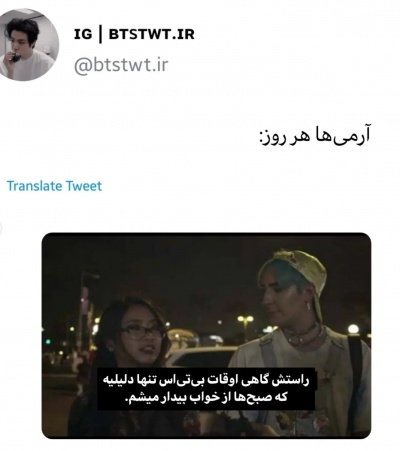Image resolution: width=400 pixels, height=451 pixels.
Task: Click the second Persian subtitle line
Action: tap(206, 397)
